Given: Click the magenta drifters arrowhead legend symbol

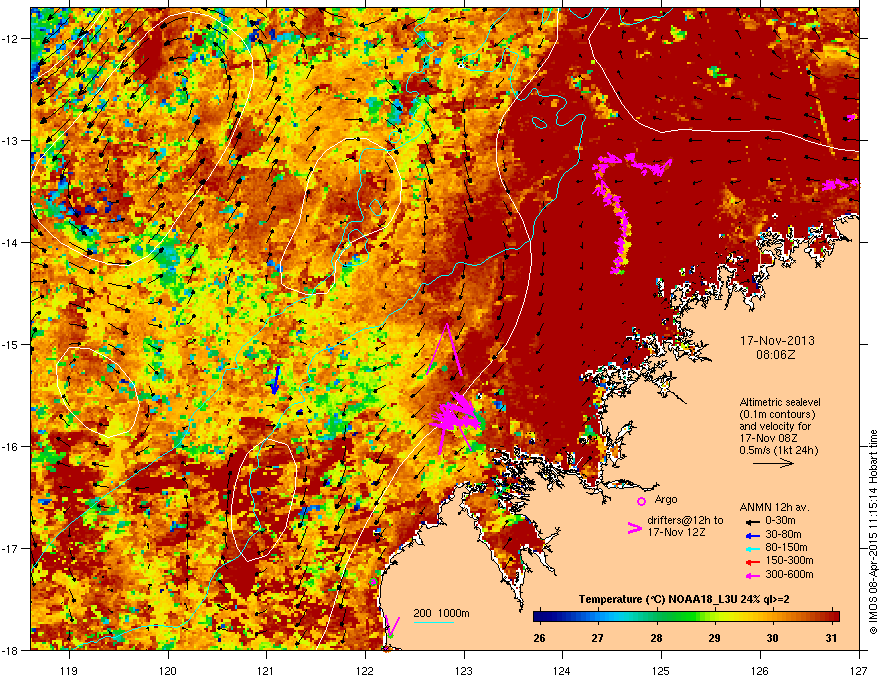Looking at the screenshot, I should [634, 528].
